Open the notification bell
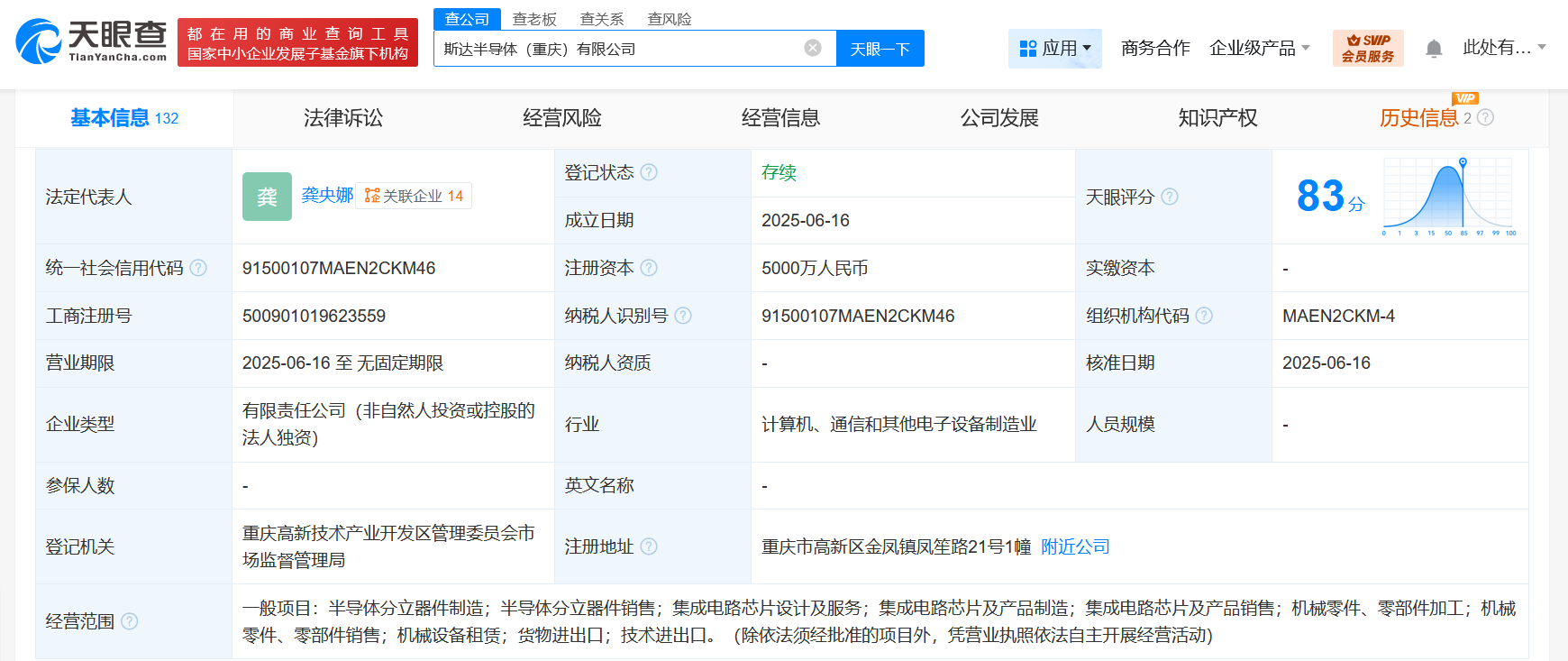Screen dimensions: 1568x661 1434,49
